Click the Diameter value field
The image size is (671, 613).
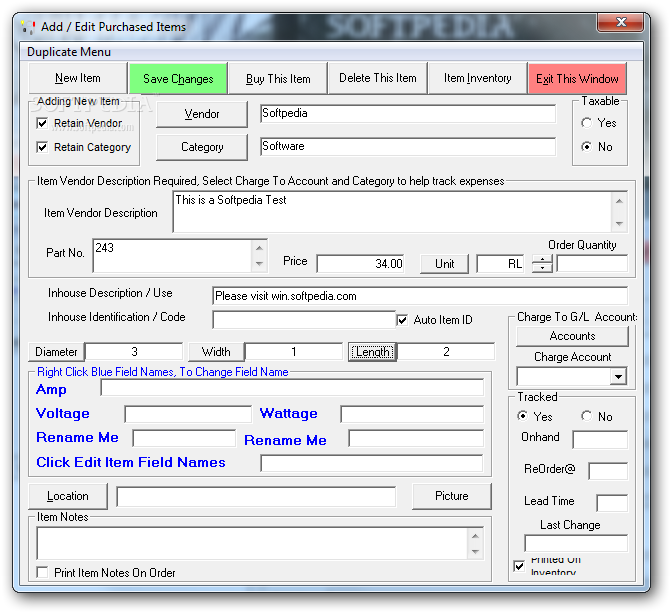pyautogui.click(x=134, y=352)
